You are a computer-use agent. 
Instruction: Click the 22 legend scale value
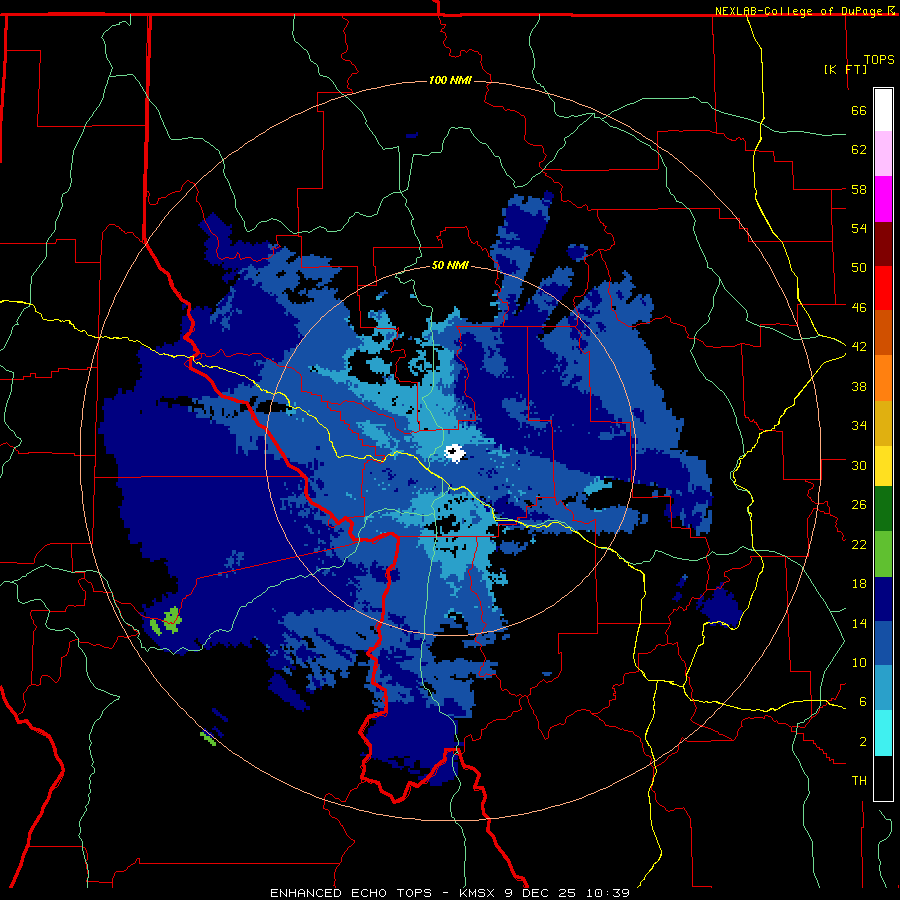click(x=859, y=545)
